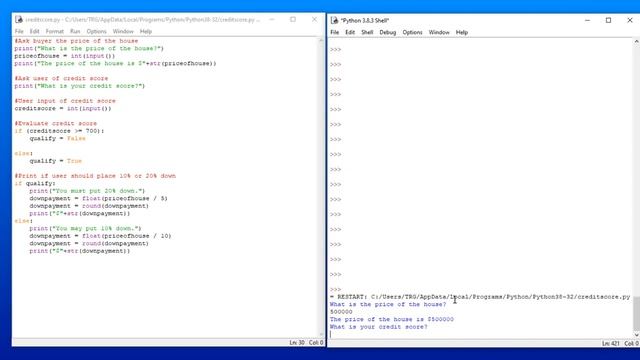
Task: Open Options menu in editor window
Action: click(96, 31)
